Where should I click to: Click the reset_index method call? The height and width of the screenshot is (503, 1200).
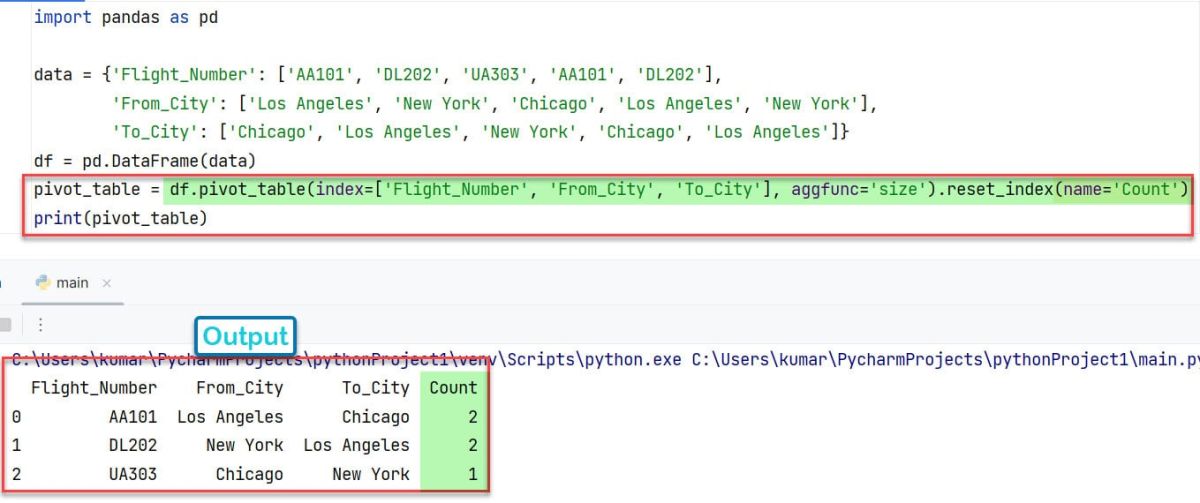[996, 190]
